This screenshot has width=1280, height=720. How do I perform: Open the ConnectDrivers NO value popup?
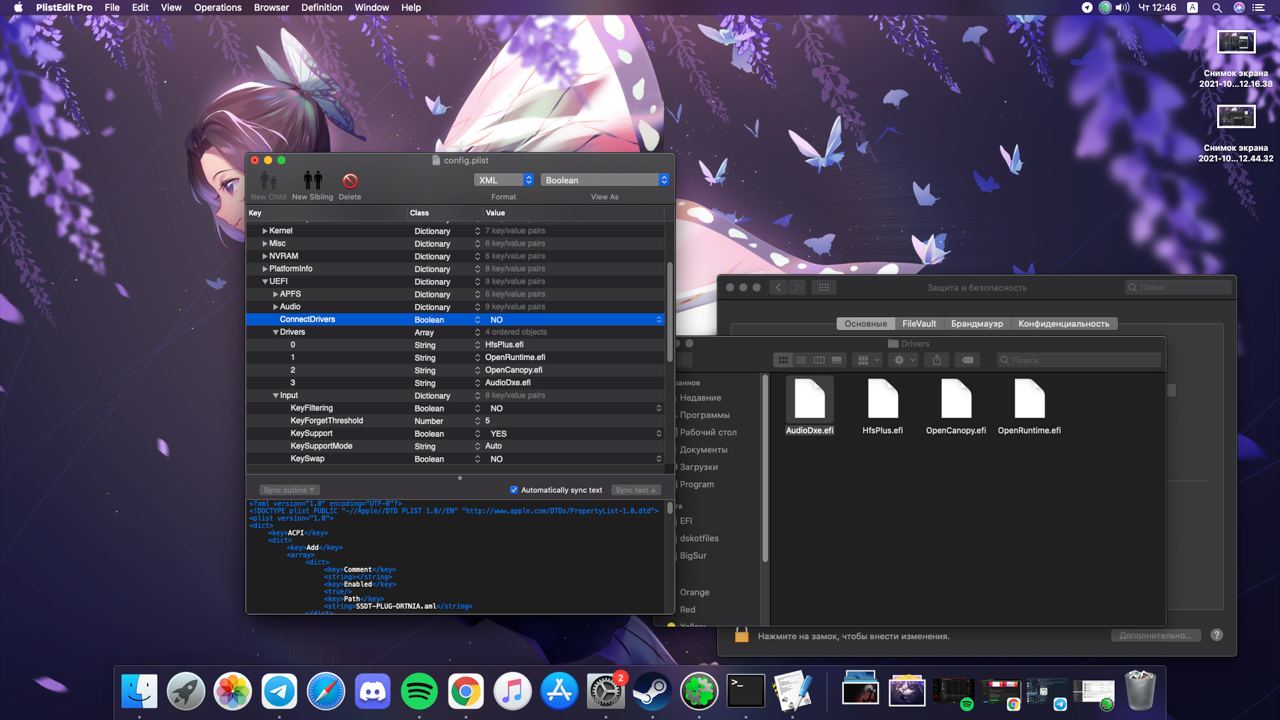(x=575, y=319)
